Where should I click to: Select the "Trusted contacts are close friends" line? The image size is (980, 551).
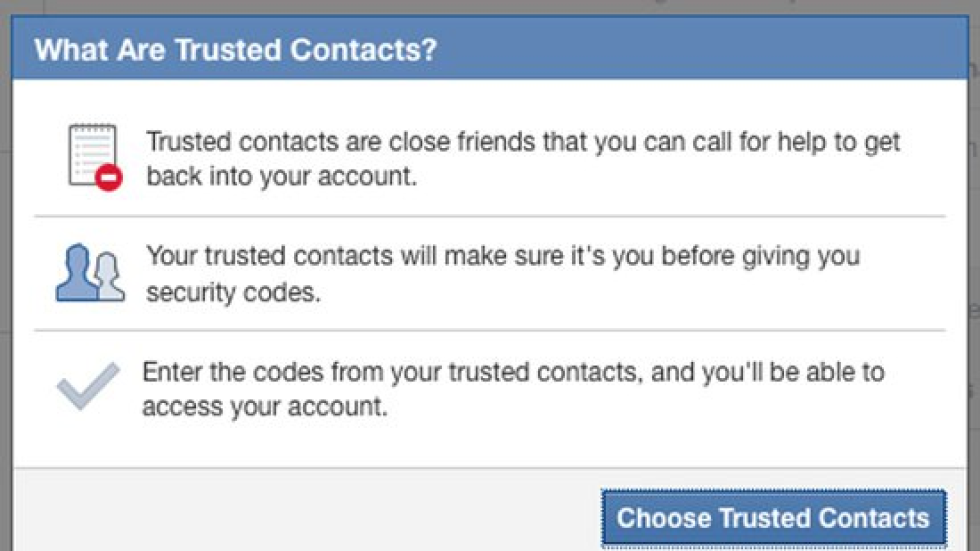[x=523, y=142]
